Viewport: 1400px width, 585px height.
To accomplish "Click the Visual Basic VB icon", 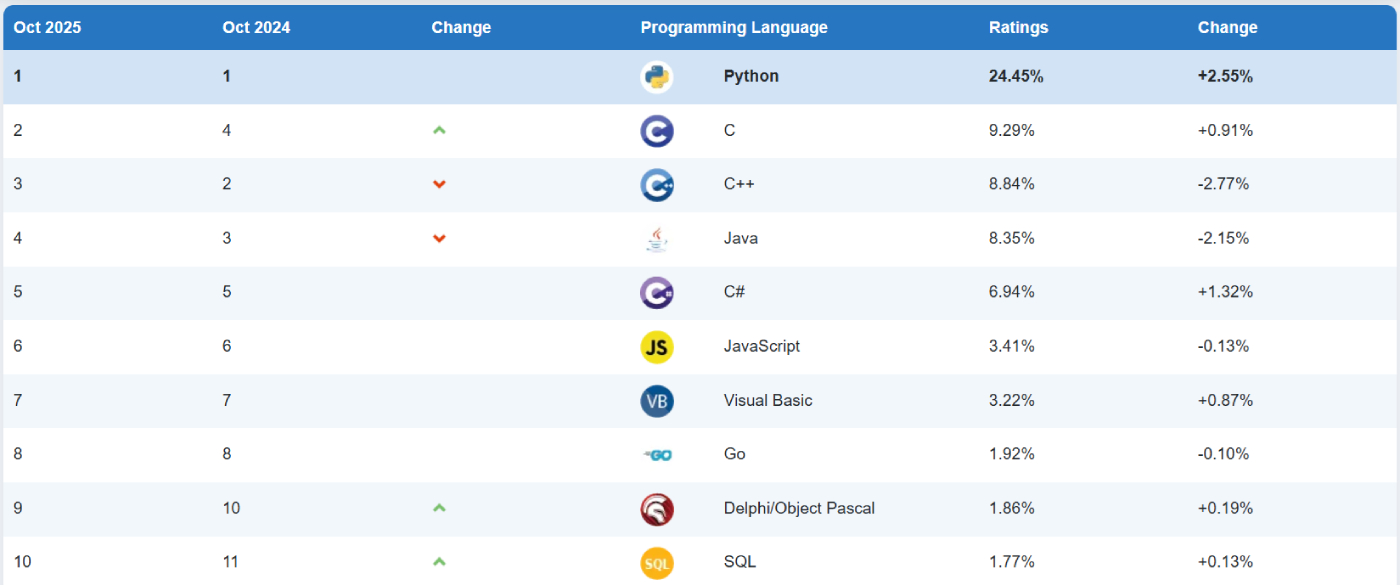I will point(657,401).
